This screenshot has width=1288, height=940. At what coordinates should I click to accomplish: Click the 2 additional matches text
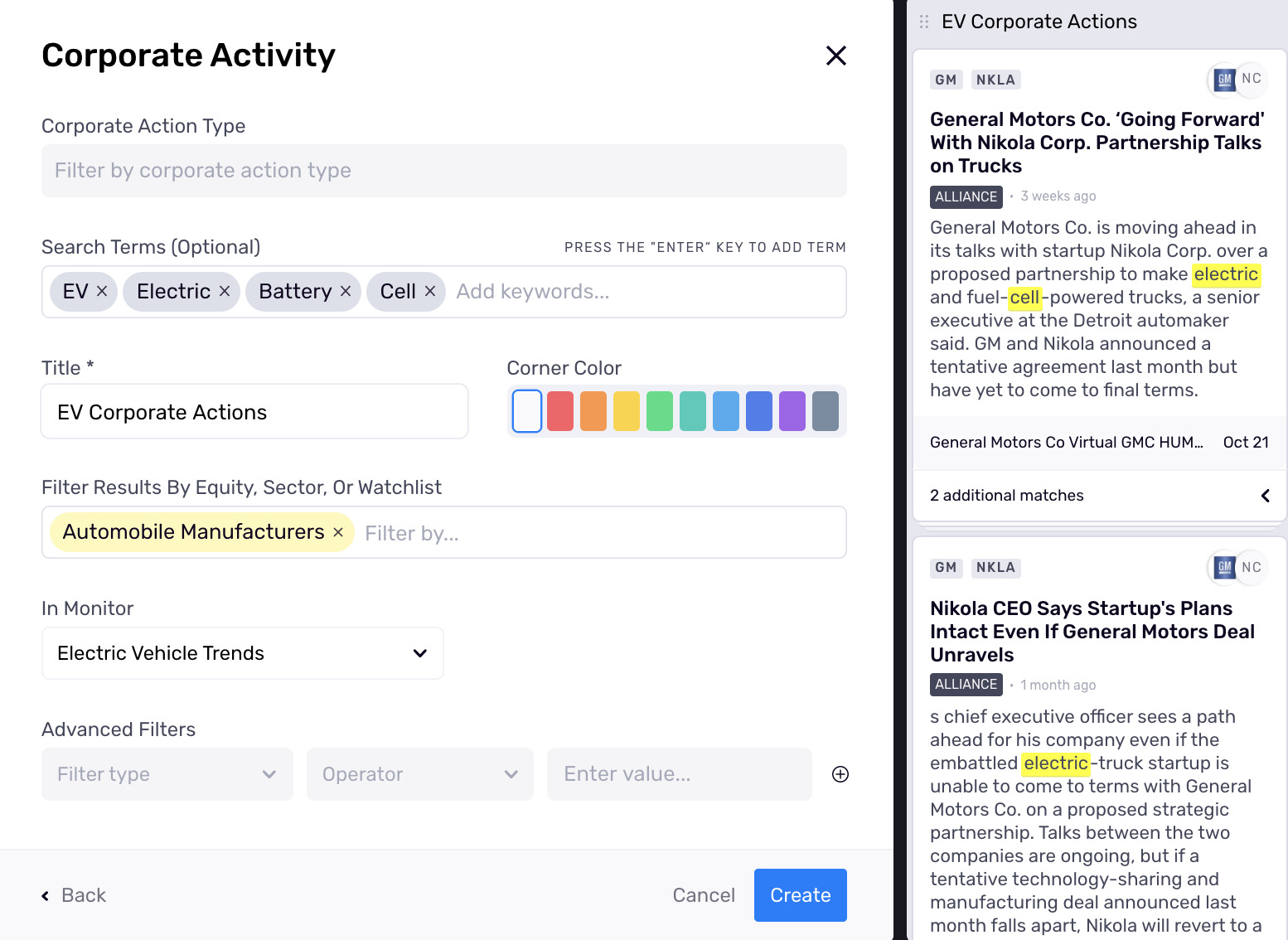click(x=1006, y=496)
